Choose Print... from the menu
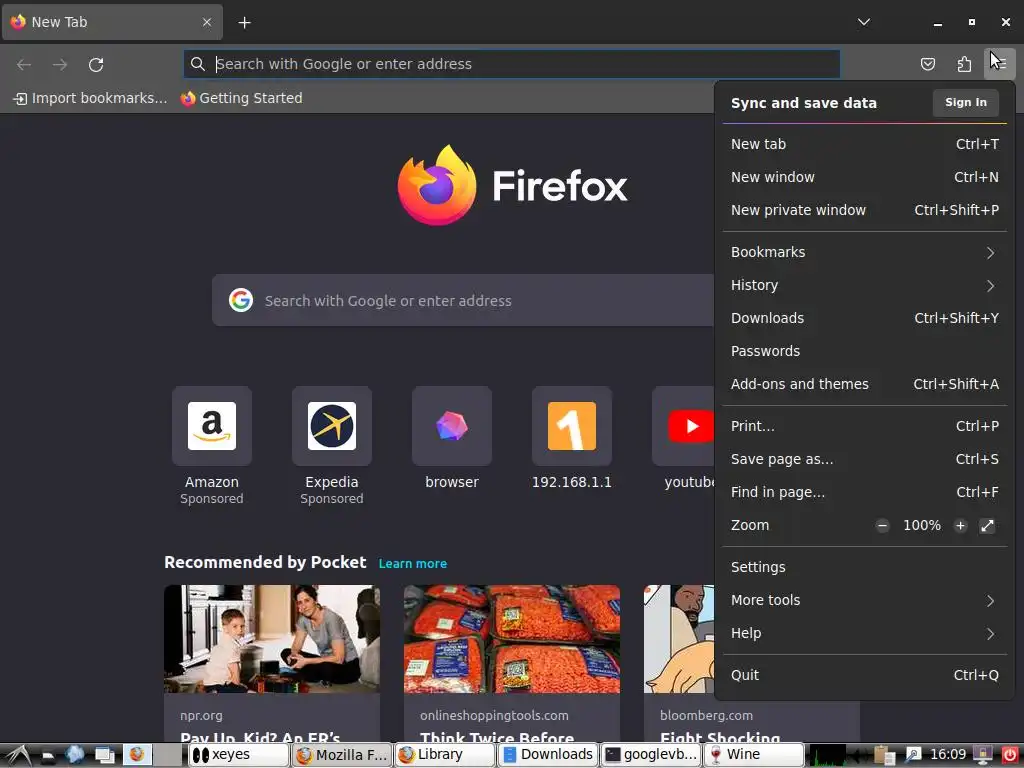The image size is (1024, 768). (x=864, y=426)
